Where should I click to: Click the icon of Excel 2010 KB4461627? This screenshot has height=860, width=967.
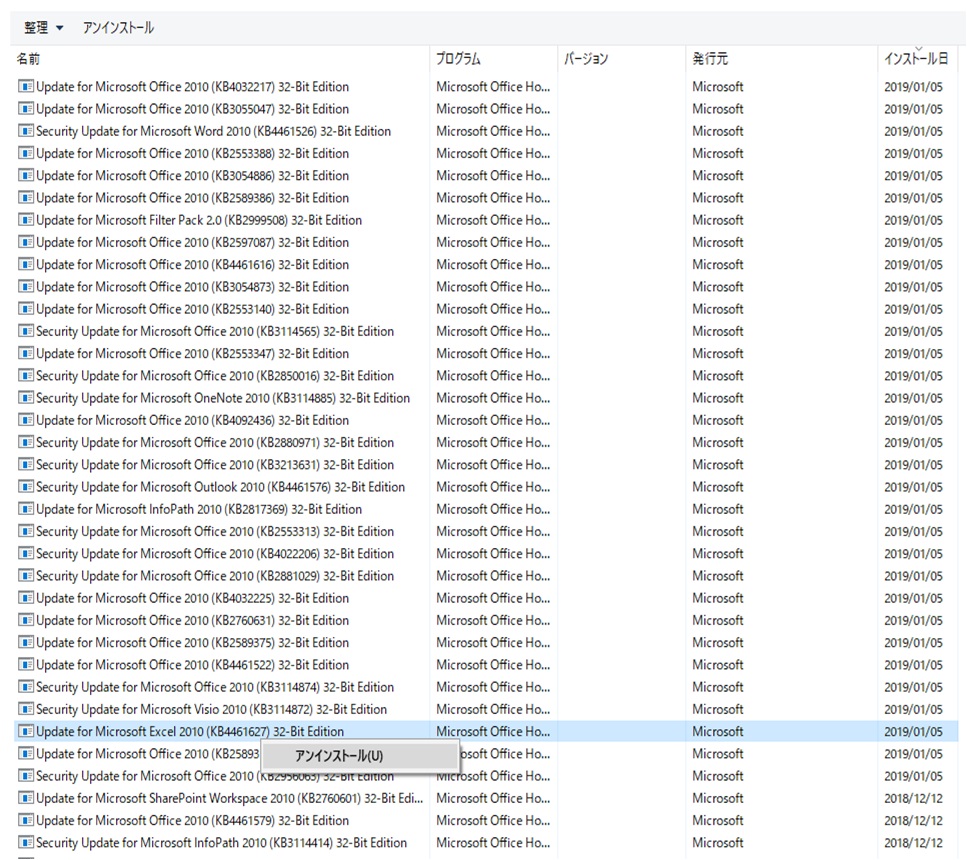click(x=26, y=731)
